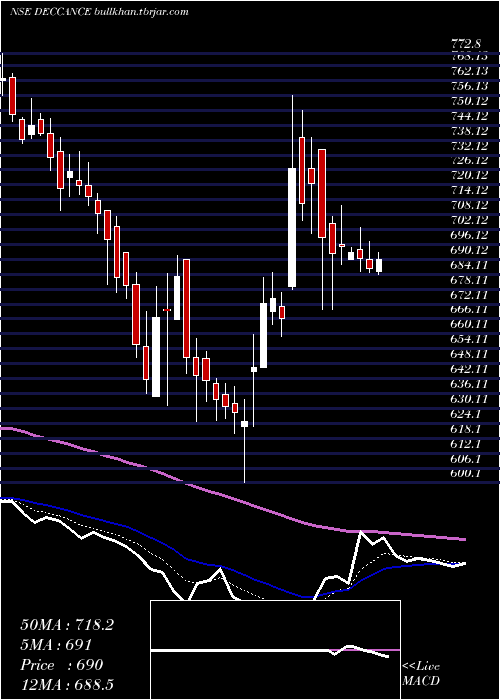500x700 pixels.
Task: Click the 'bullkhan.tbrjar.com' site label
Action: tap(142, 12)
